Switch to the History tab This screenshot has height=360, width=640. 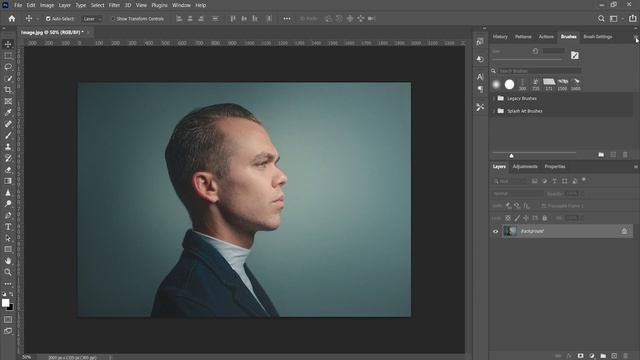point(500,37)
